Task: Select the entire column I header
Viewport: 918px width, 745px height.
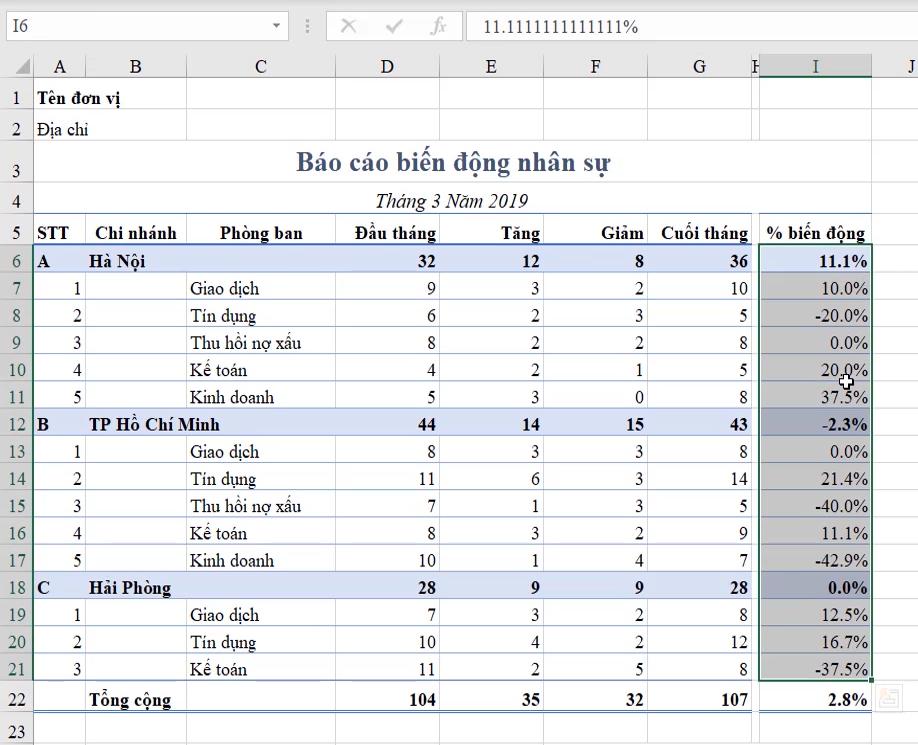Action: [816, 65]
